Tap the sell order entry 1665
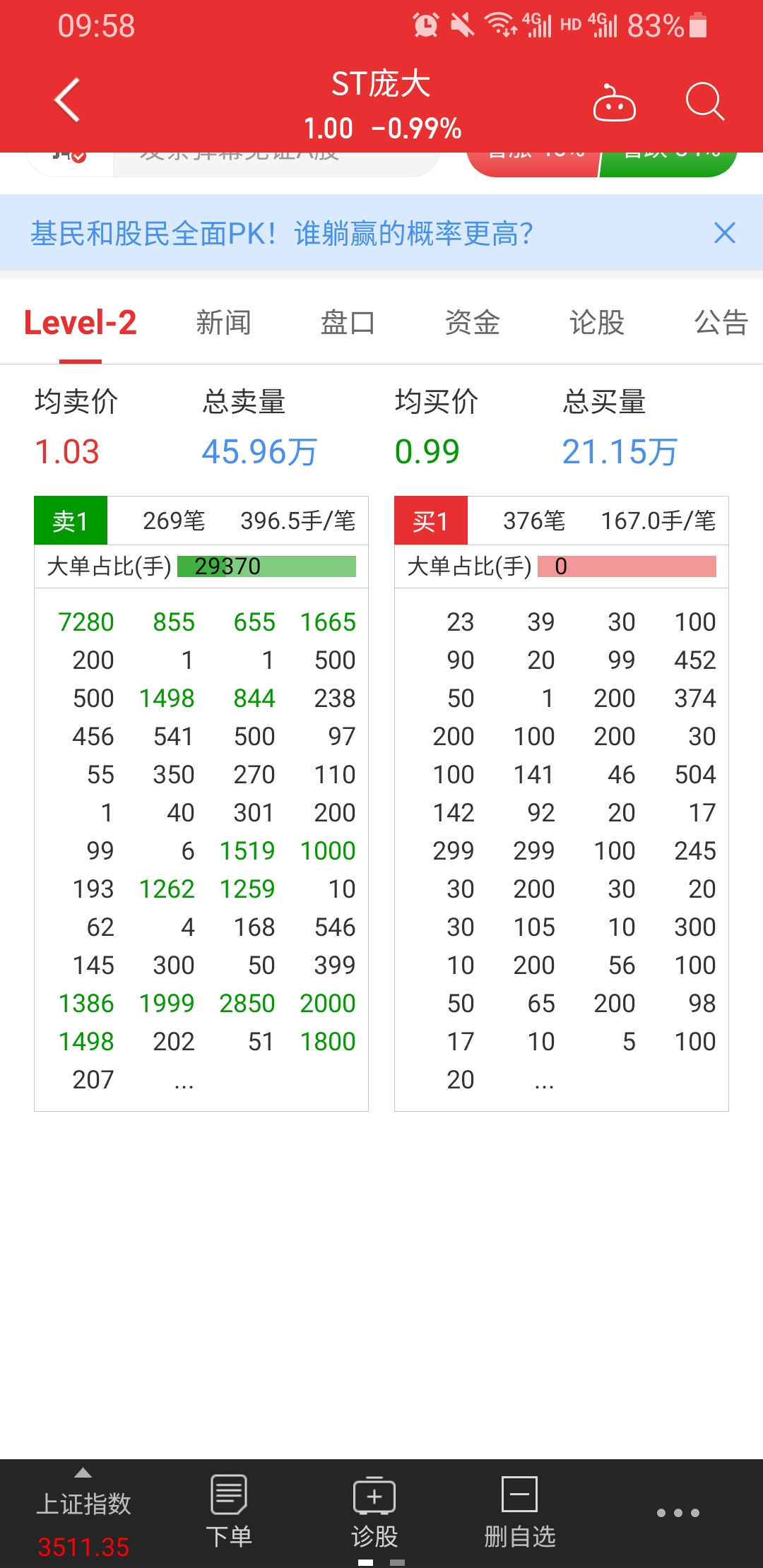 point(328,622)
